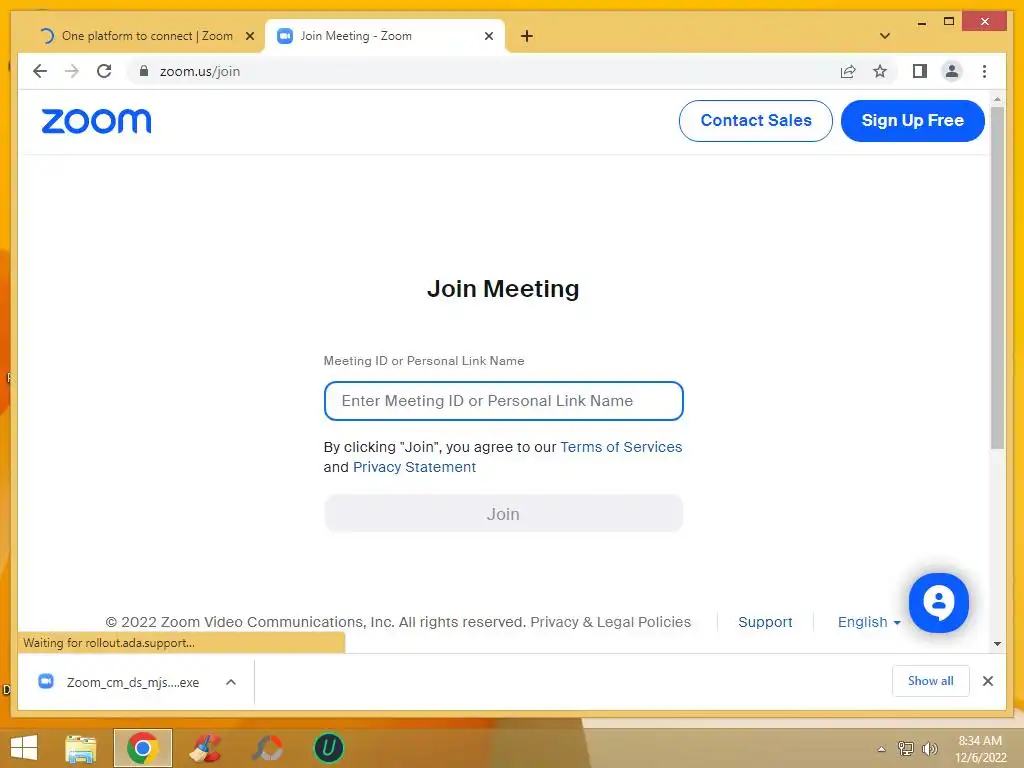View site security lock icon

coord(144,71)
